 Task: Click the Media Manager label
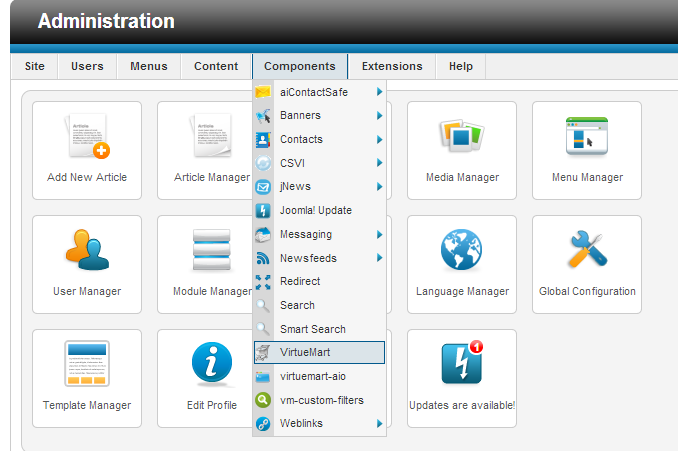pyautogui.click(x=462, y=177)
